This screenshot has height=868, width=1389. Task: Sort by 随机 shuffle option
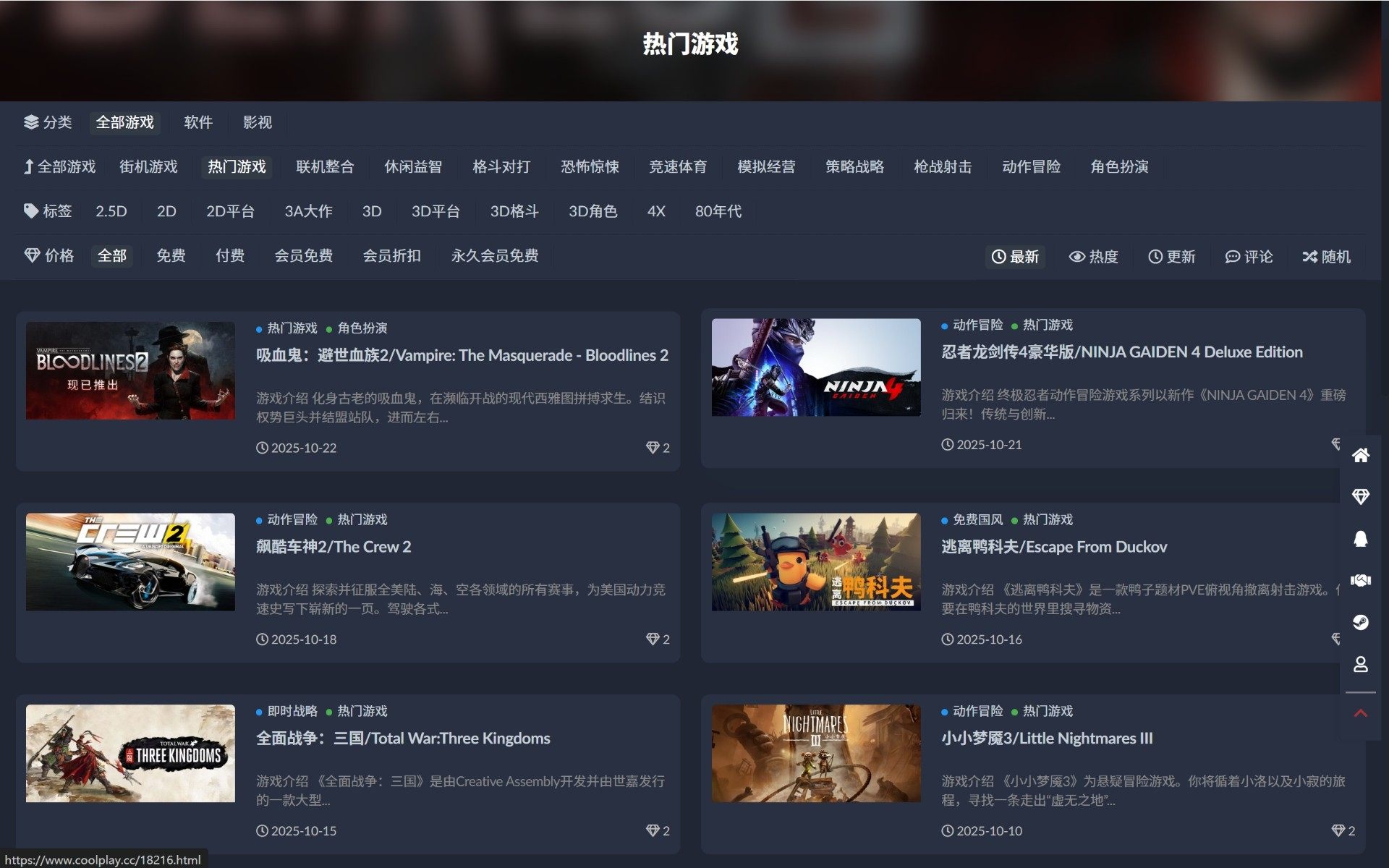coord(1326,257)
